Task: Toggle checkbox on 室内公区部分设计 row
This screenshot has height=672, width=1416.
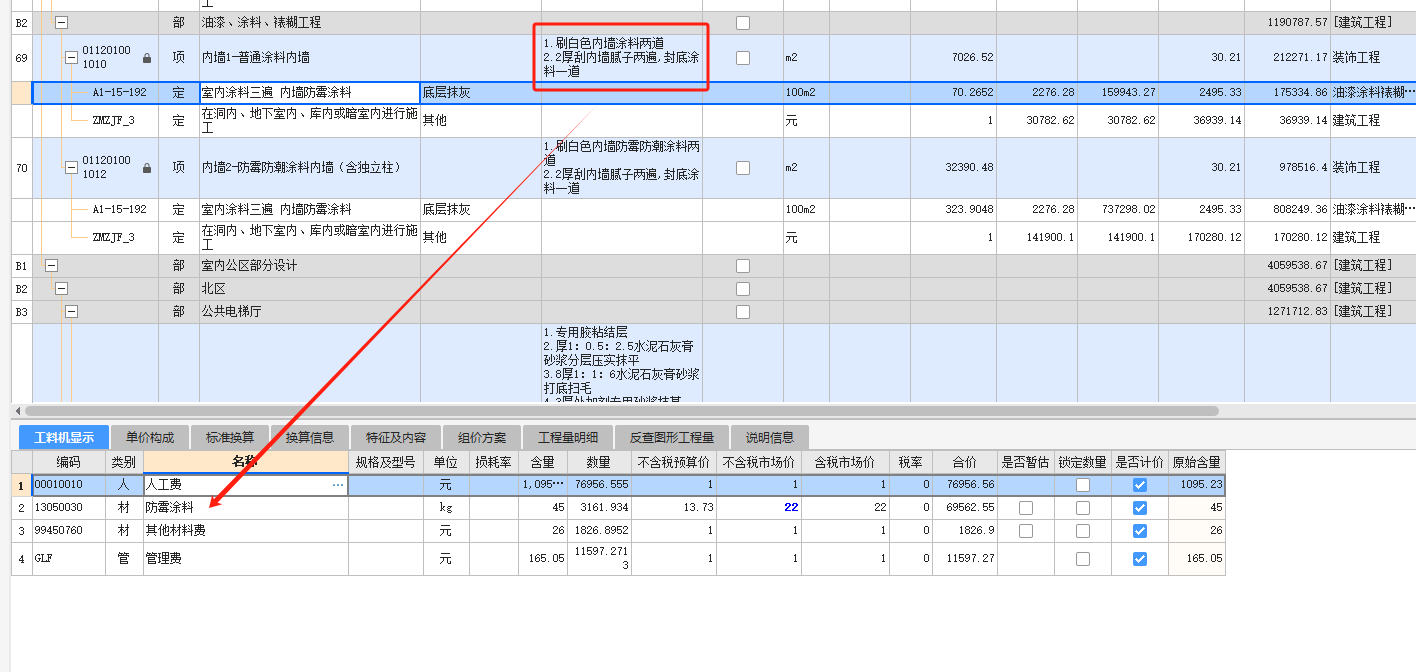Action: point(742,266)
